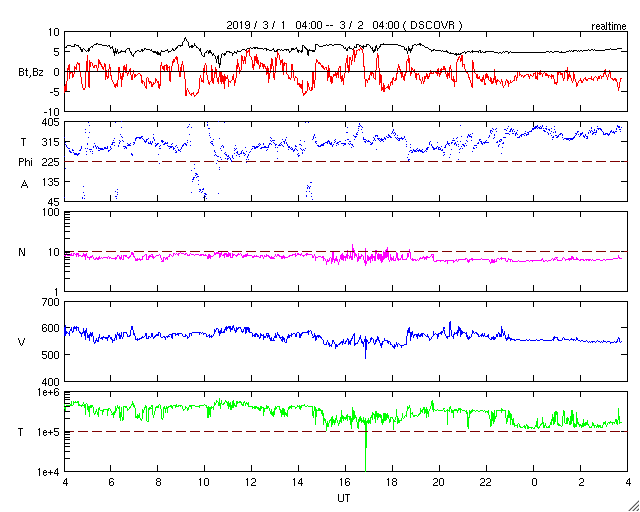
Task: Click the 135 tick on Phi axis
Action: click(51, 182)
